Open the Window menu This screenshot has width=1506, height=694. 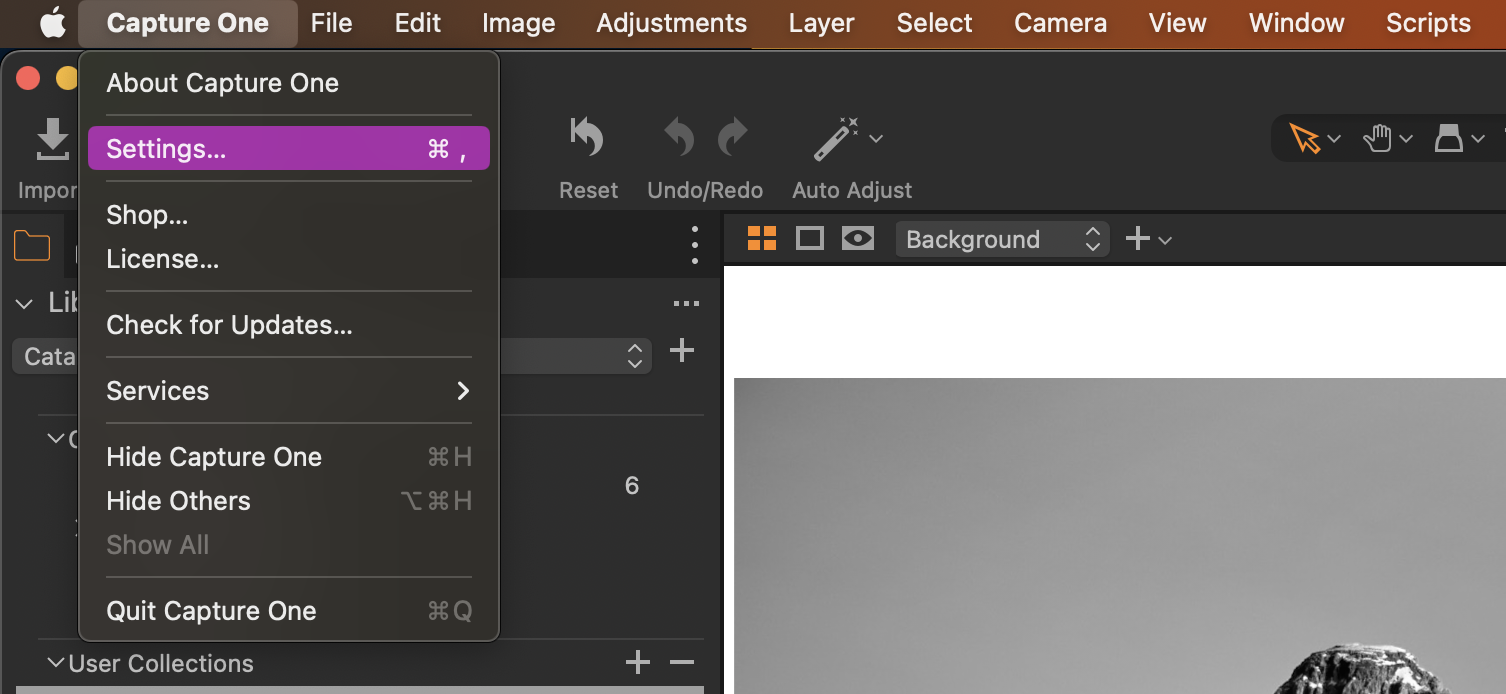pos(1296,23)
